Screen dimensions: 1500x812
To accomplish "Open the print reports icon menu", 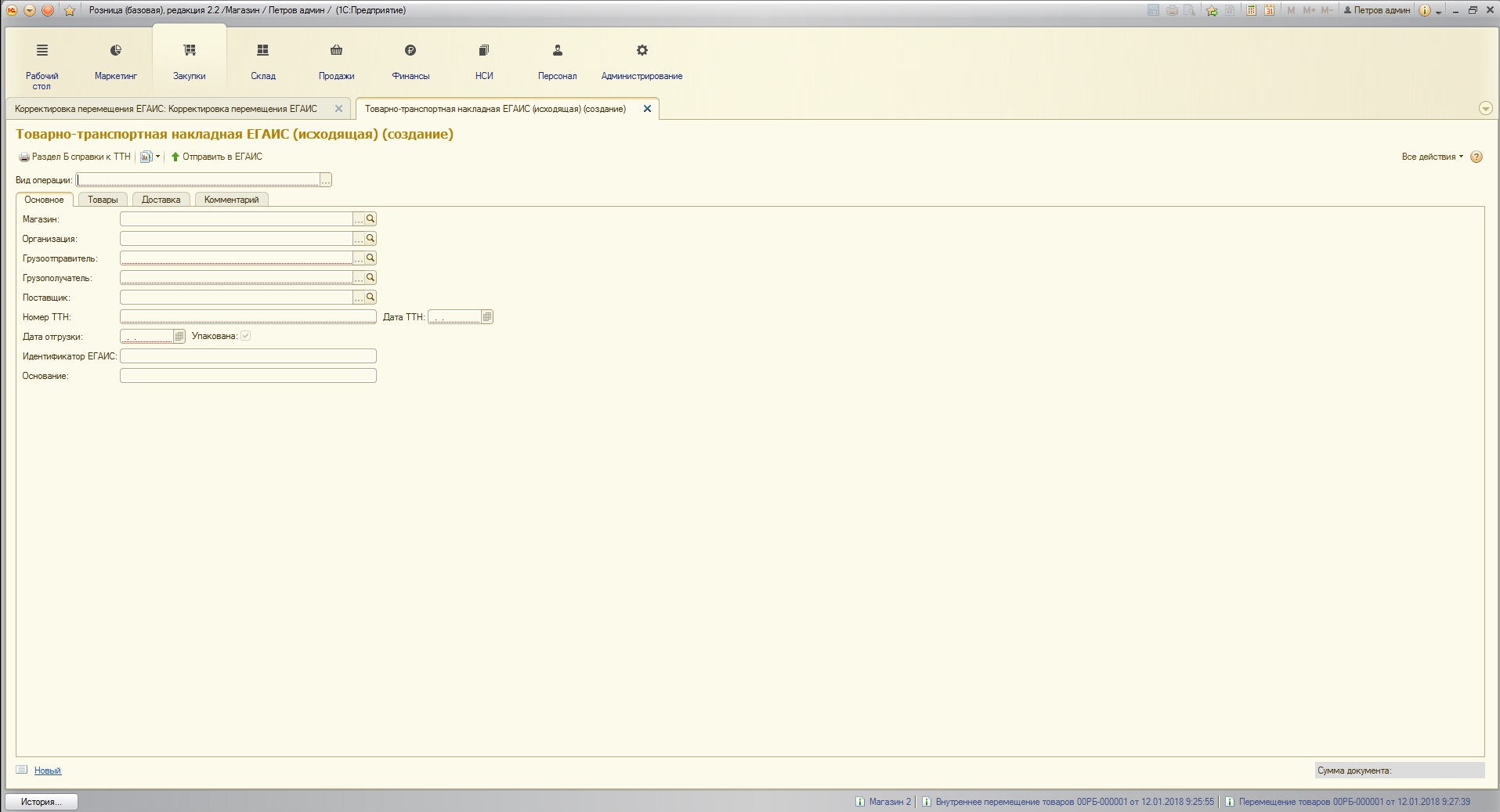I will (x=149, y=157).
